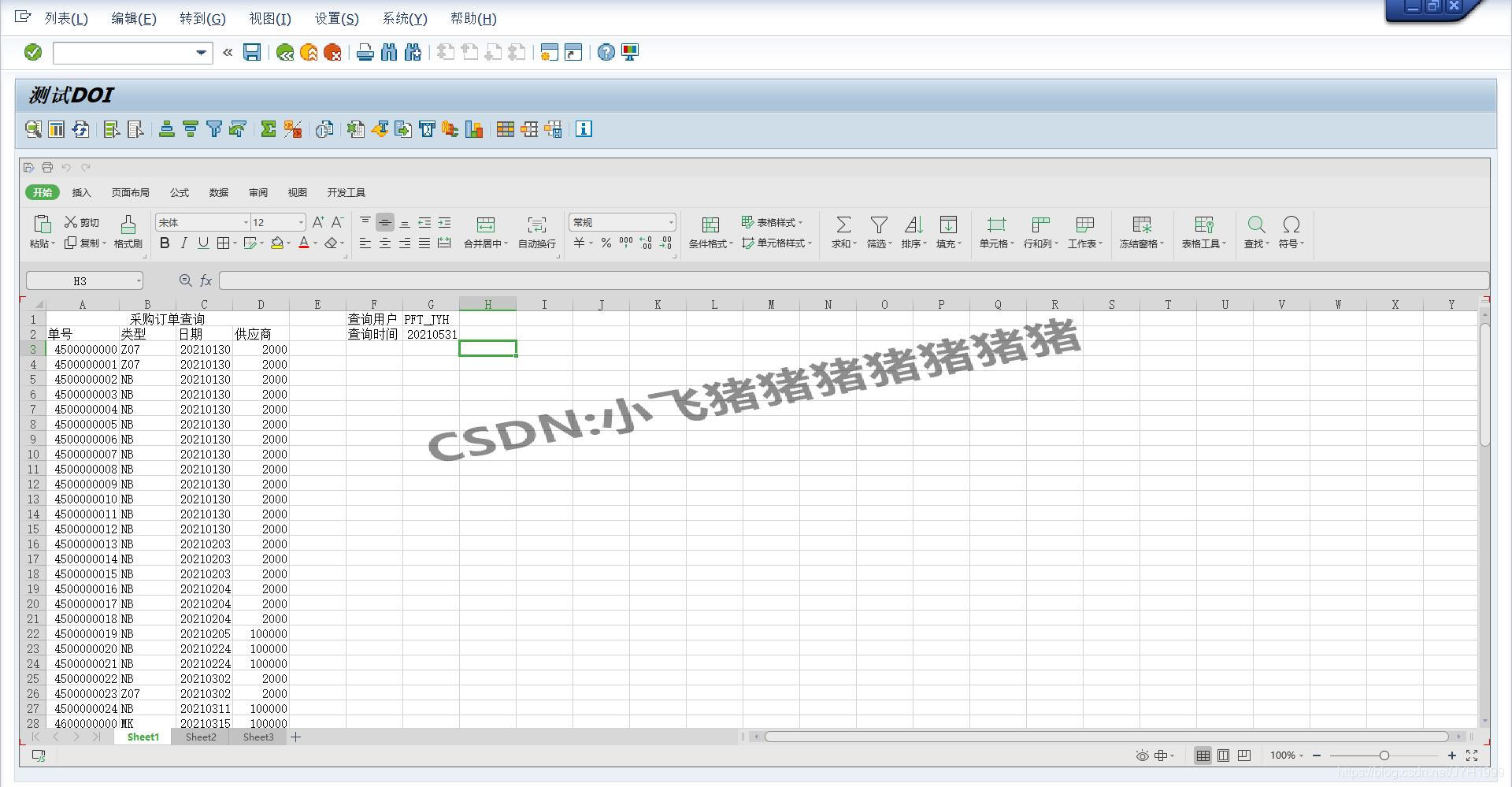Open the font size dropdown showing 12
This screenshot has width=1512, height=787.
coord(301,223)
